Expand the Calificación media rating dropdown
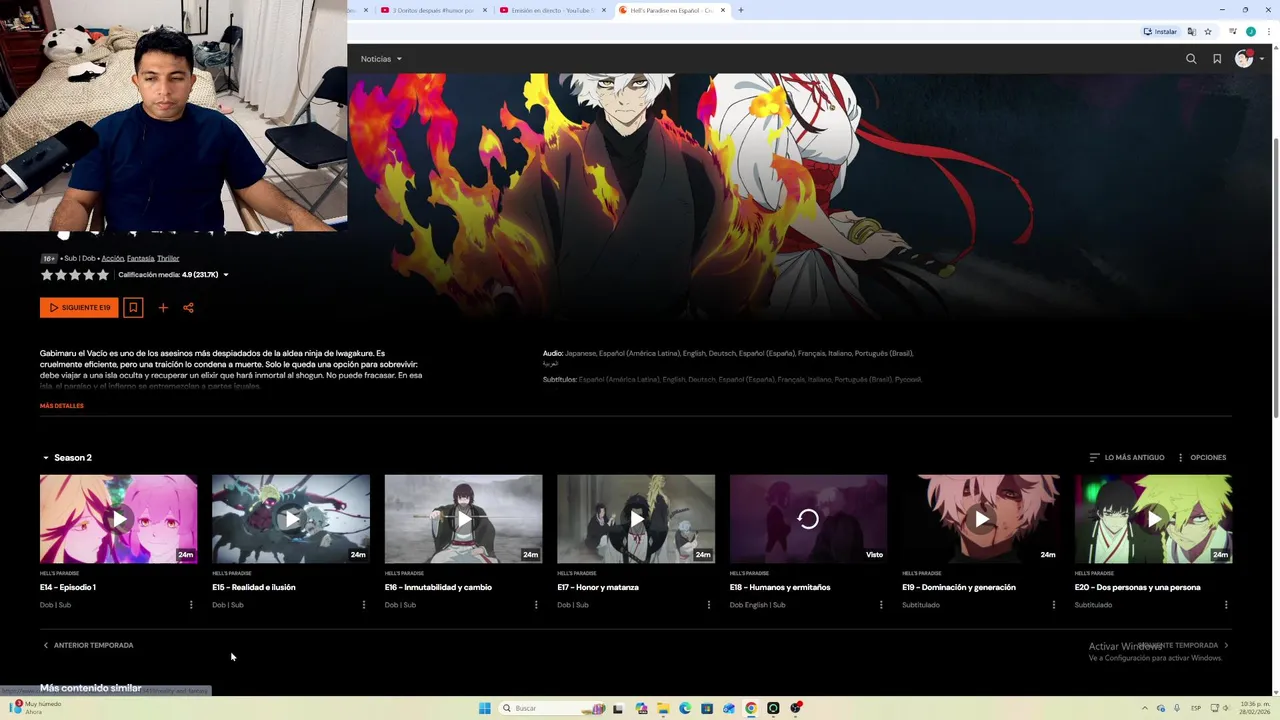This screenshot has width=1280, height=720. click(x=173, y=275)
